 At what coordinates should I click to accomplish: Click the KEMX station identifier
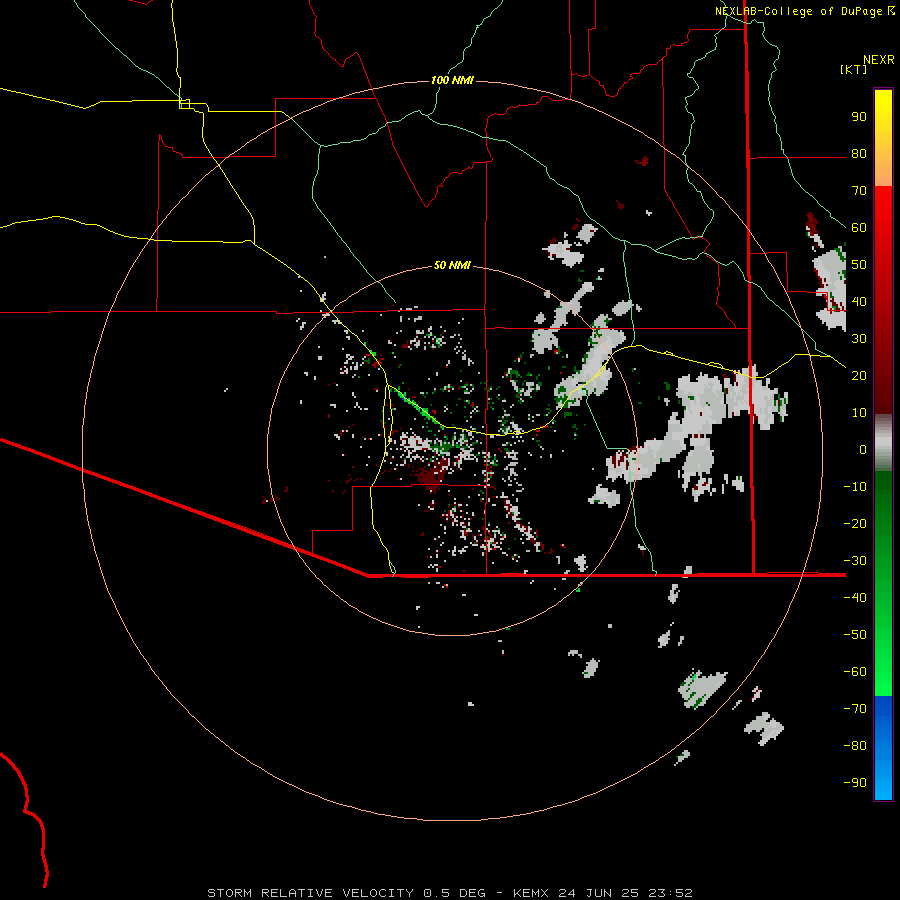coord(531,893)
